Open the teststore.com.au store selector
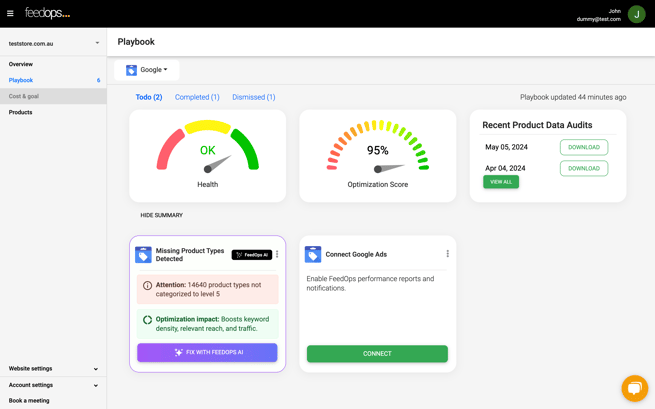The width and height of the screenshot is (655, 409). click(53, 43)
